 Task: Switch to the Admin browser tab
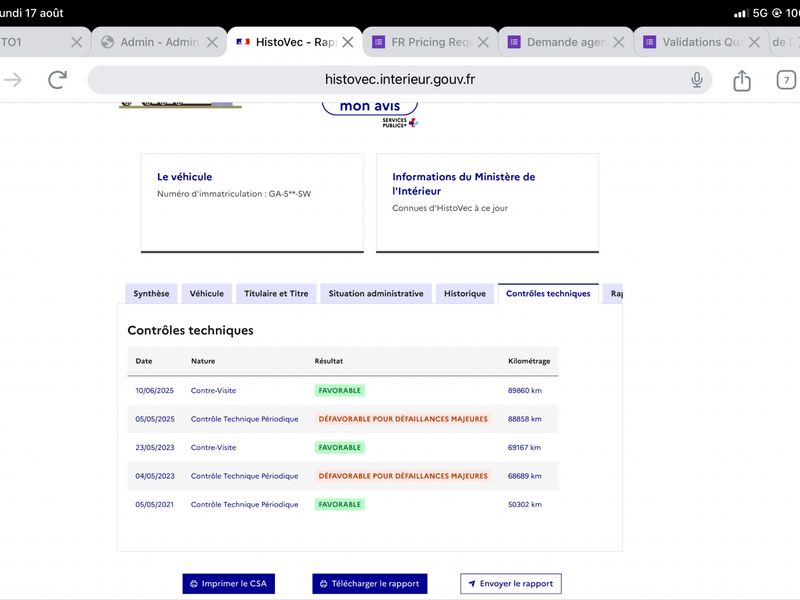[x=159, y=42]
